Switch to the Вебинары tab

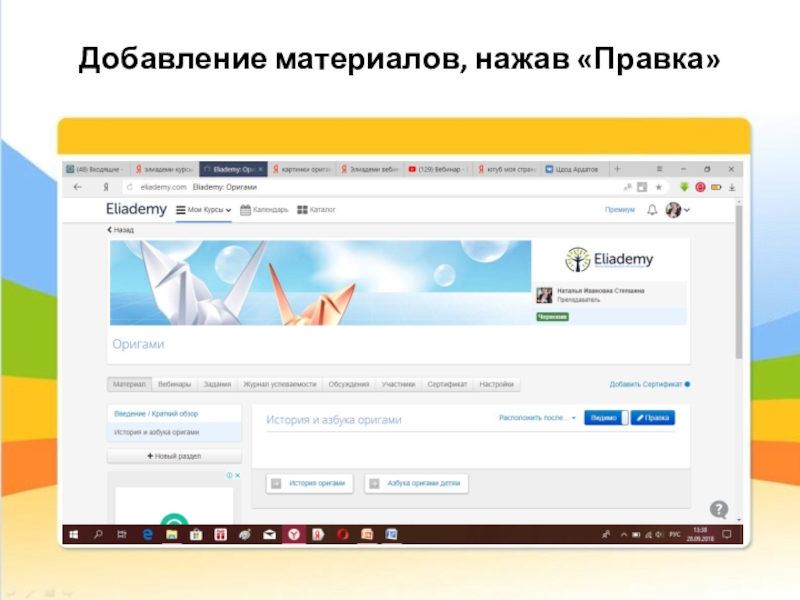(174, 384)
